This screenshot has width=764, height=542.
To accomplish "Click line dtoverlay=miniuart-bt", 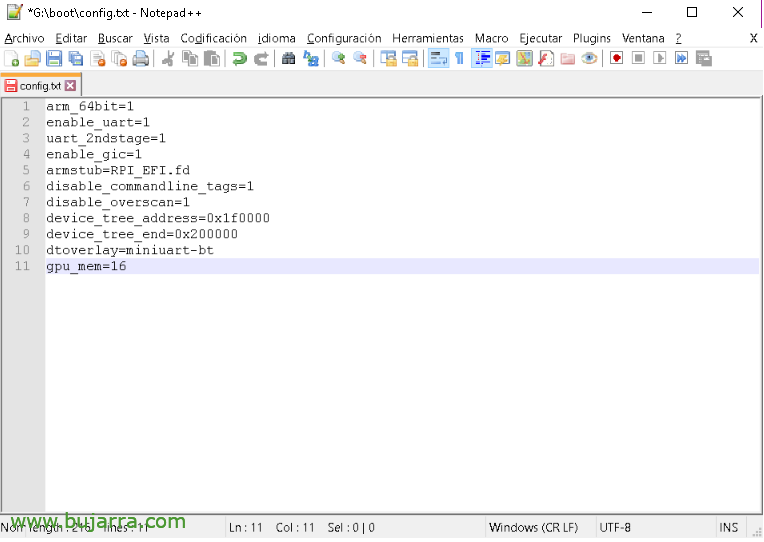I will point(130,250).
